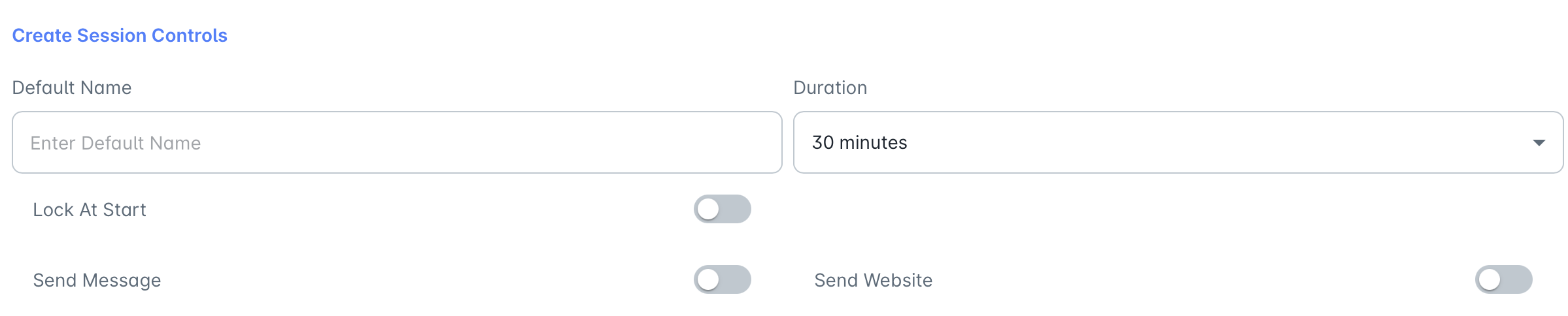Click the Send Website label text
Image resolution: width=1568 pixels, height=316 pixels.
pyautogui.click(x=873, y=280)
